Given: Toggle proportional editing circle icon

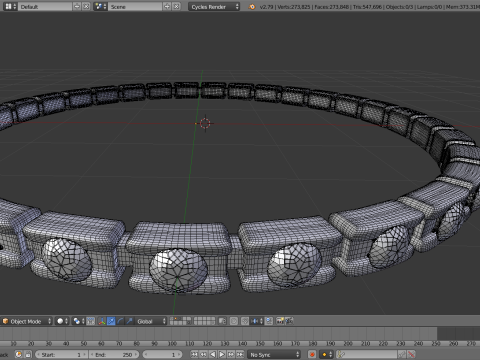Looking at the screenshot, I should [x=234, y=321].
